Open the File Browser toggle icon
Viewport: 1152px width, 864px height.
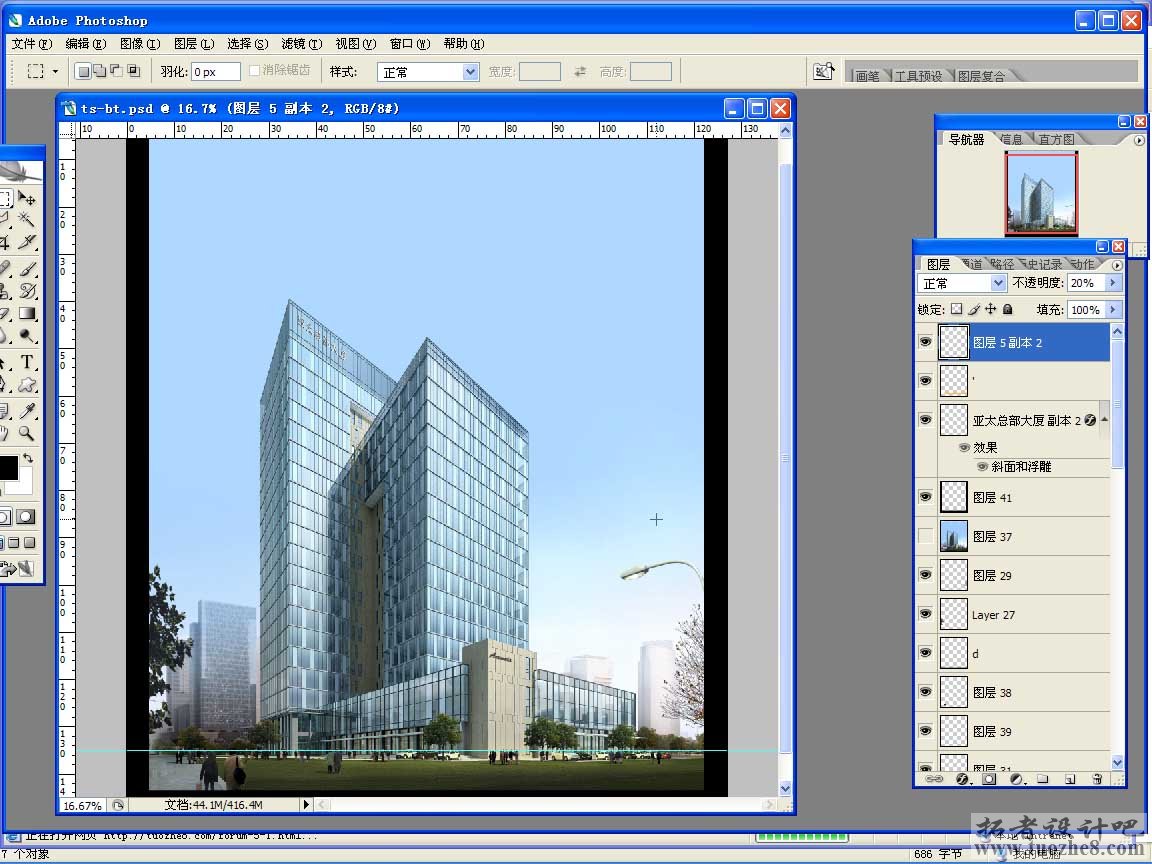pos(824,71)
